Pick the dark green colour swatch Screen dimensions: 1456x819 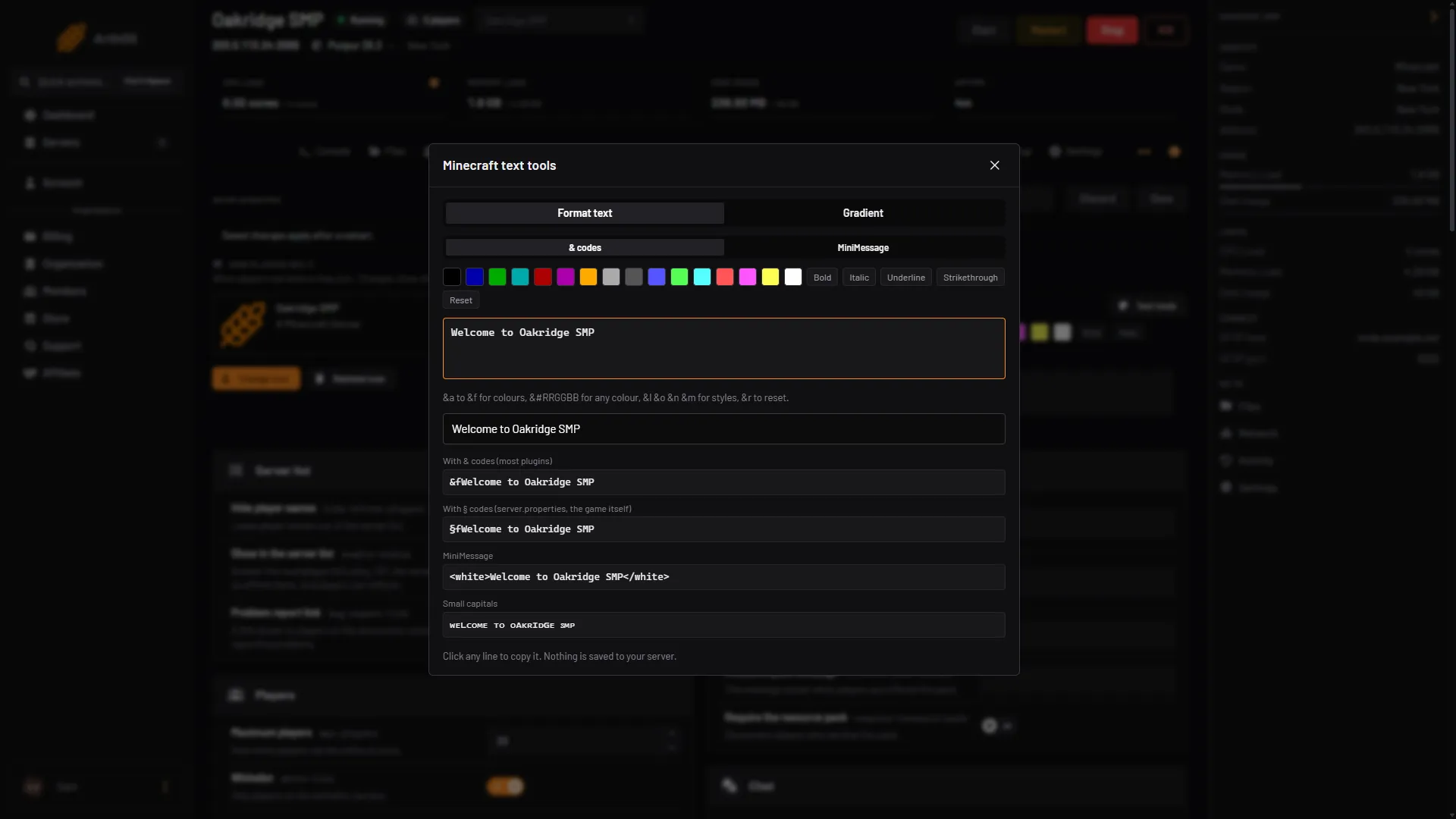(x=497, y=278)
